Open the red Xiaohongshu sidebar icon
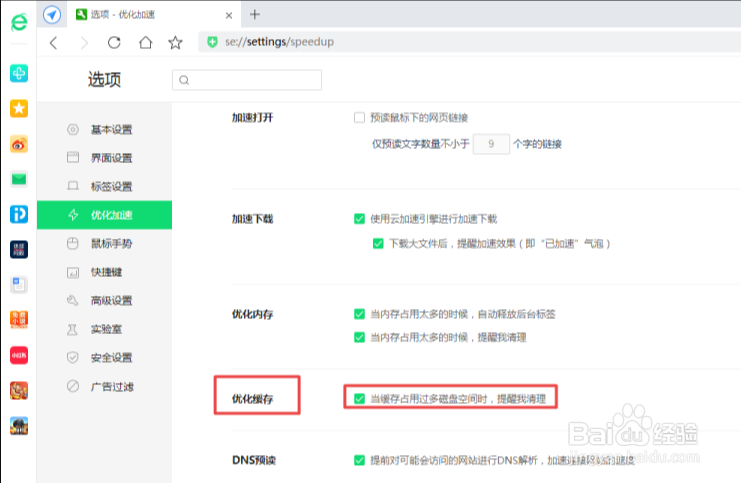 coord(19,355)
